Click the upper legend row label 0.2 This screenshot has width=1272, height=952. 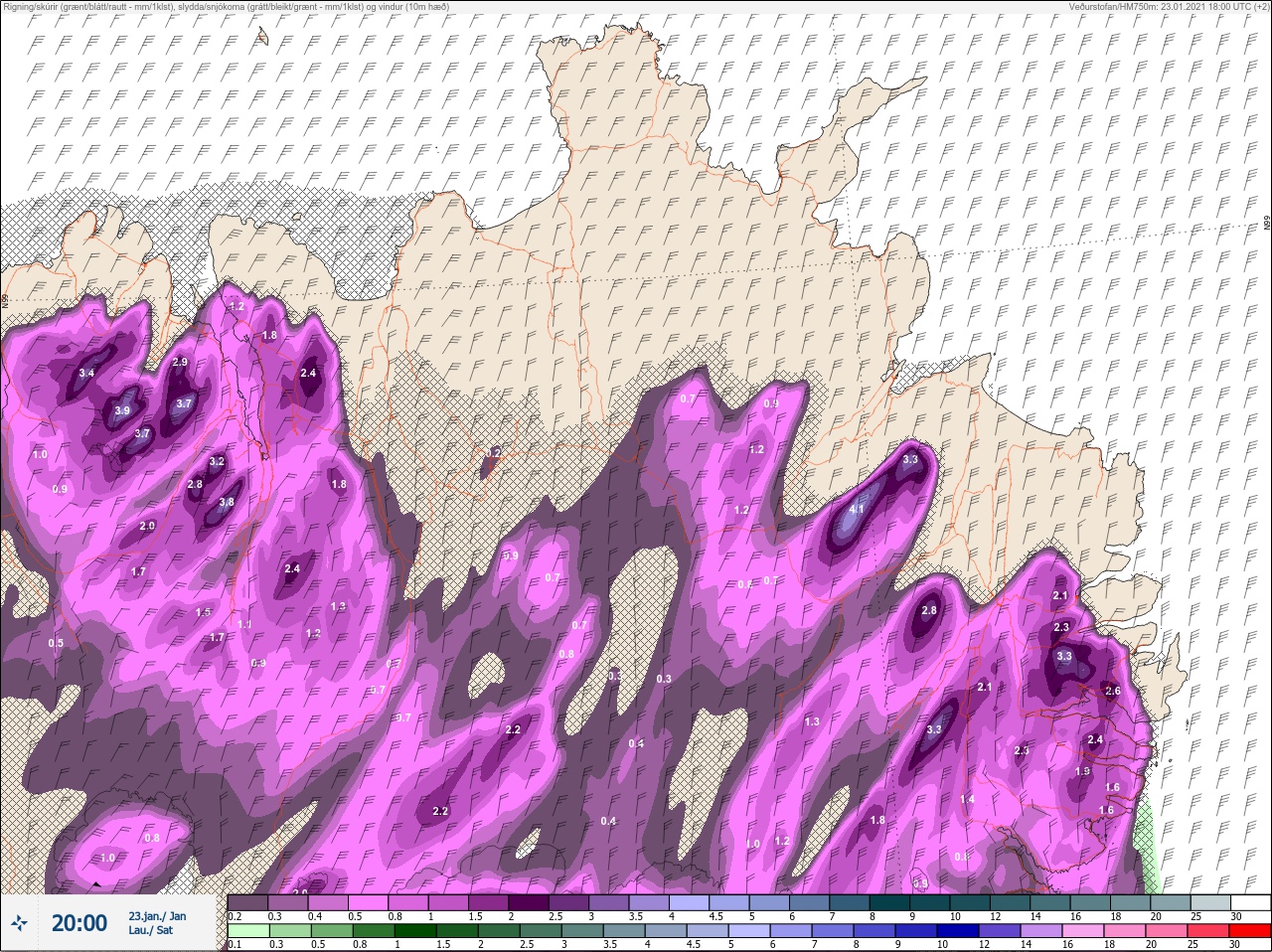coord(236,916)
